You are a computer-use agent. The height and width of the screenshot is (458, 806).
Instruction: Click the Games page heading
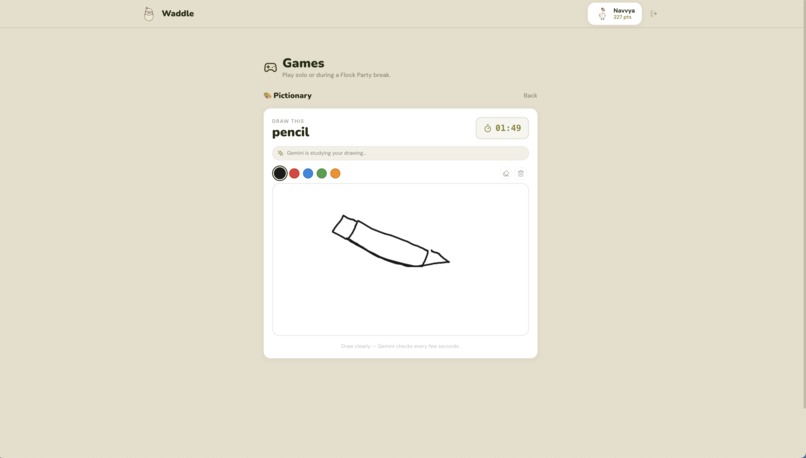[303, 63]
